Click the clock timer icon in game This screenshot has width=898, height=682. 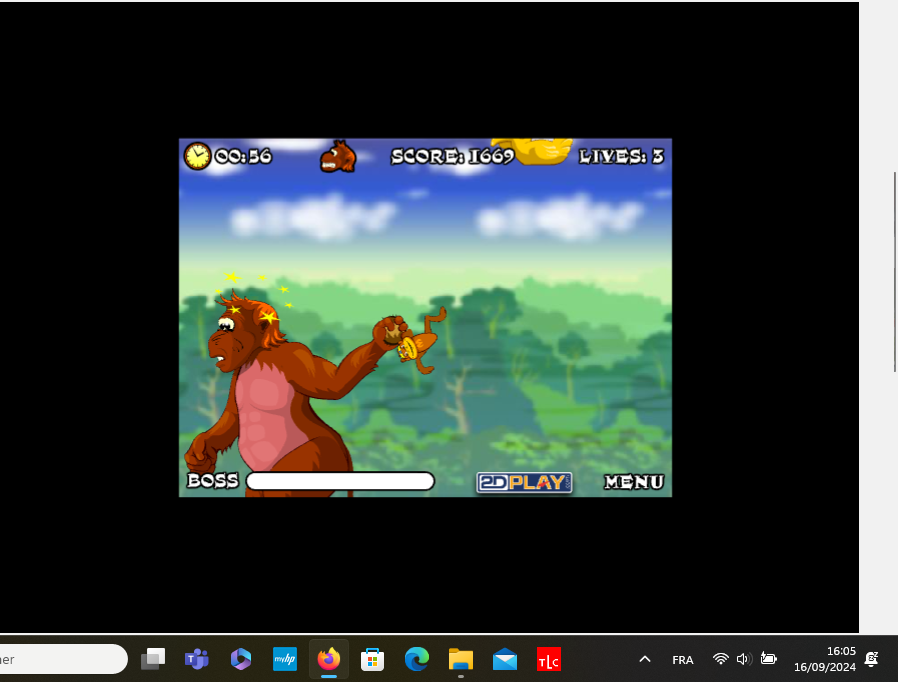(197, 156)
